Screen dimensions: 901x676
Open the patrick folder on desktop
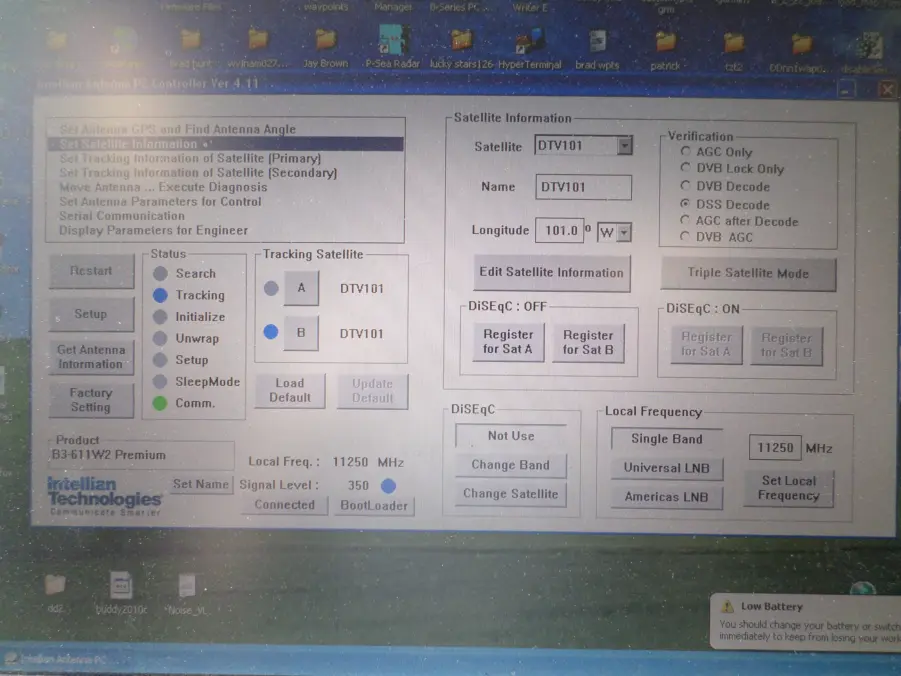[665, 45]
